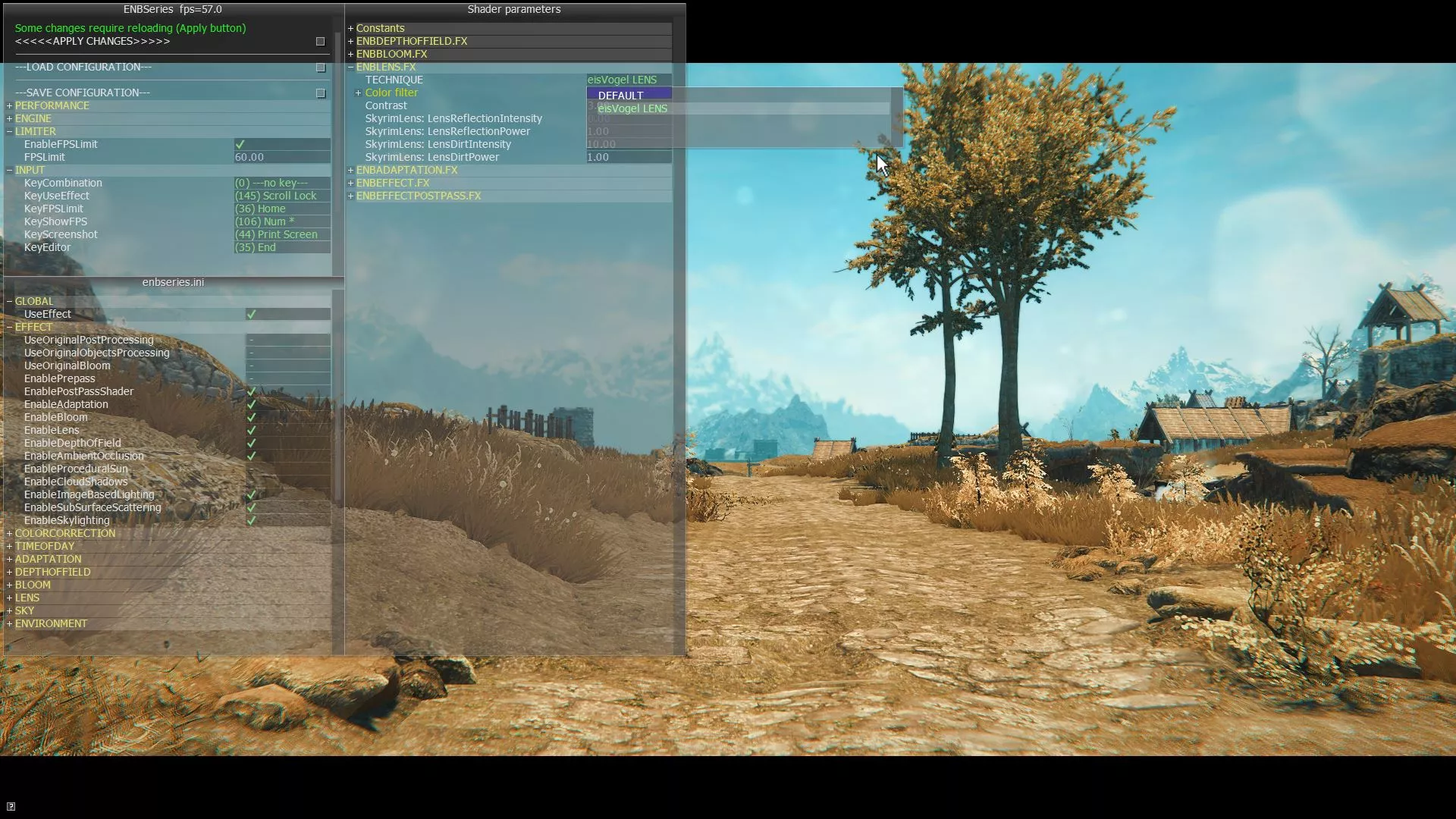1456x819 pixels.
Task: Expand the TIMEOFDAY section
Action: [x=9, y=547]
